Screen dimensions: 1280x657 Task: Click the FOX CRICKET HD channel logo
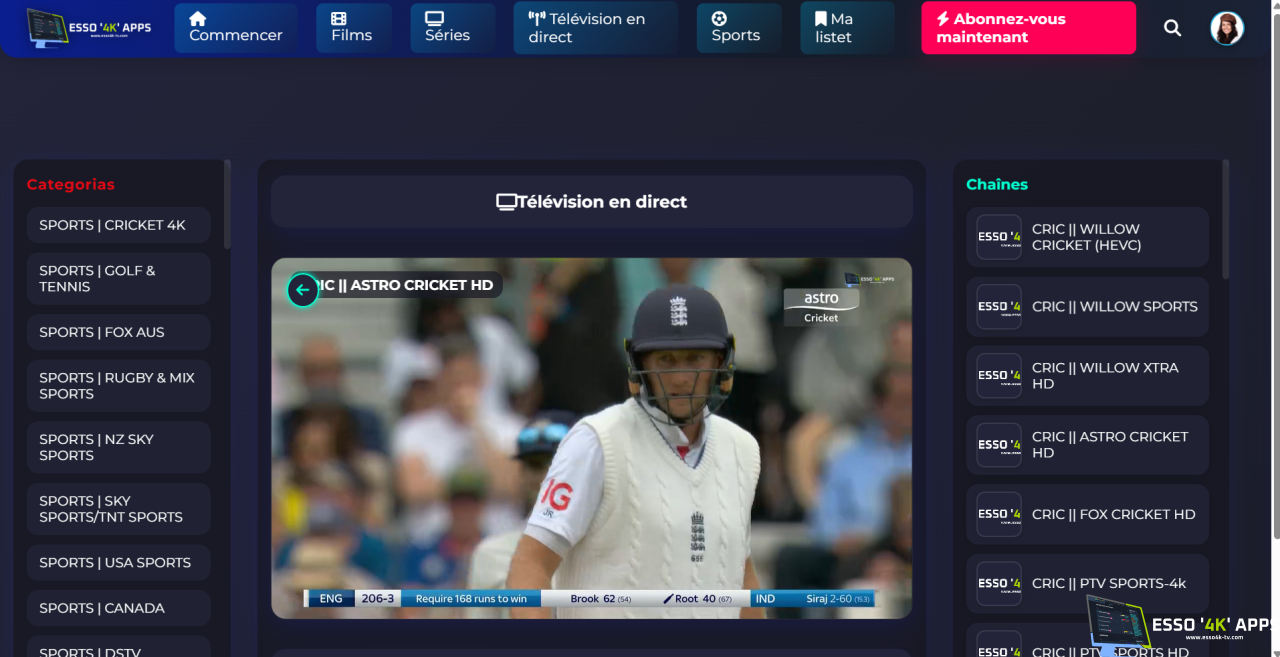[998, 514]
